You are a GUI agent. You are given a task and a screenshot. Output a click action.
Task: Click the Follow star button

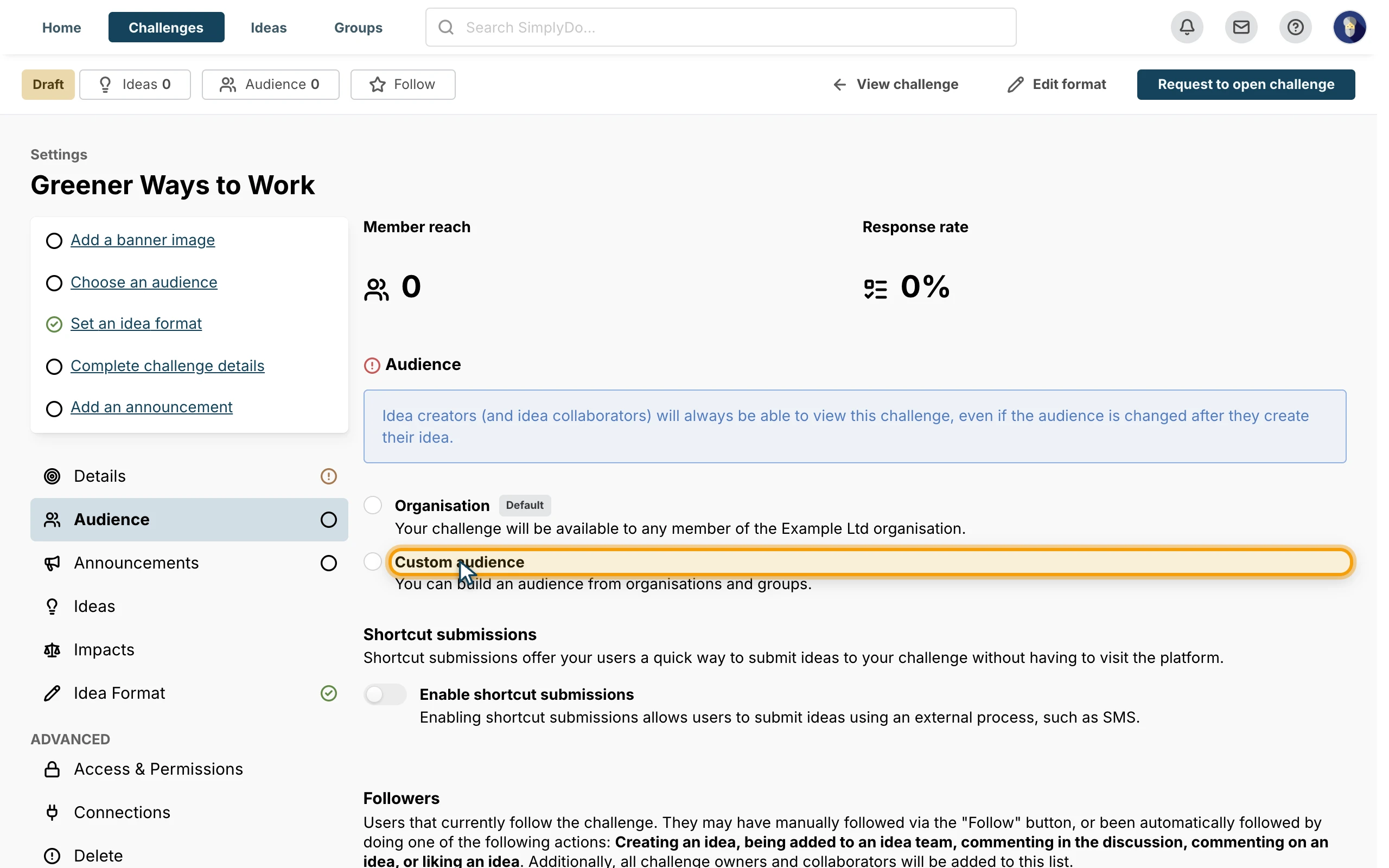click(403, 85)
